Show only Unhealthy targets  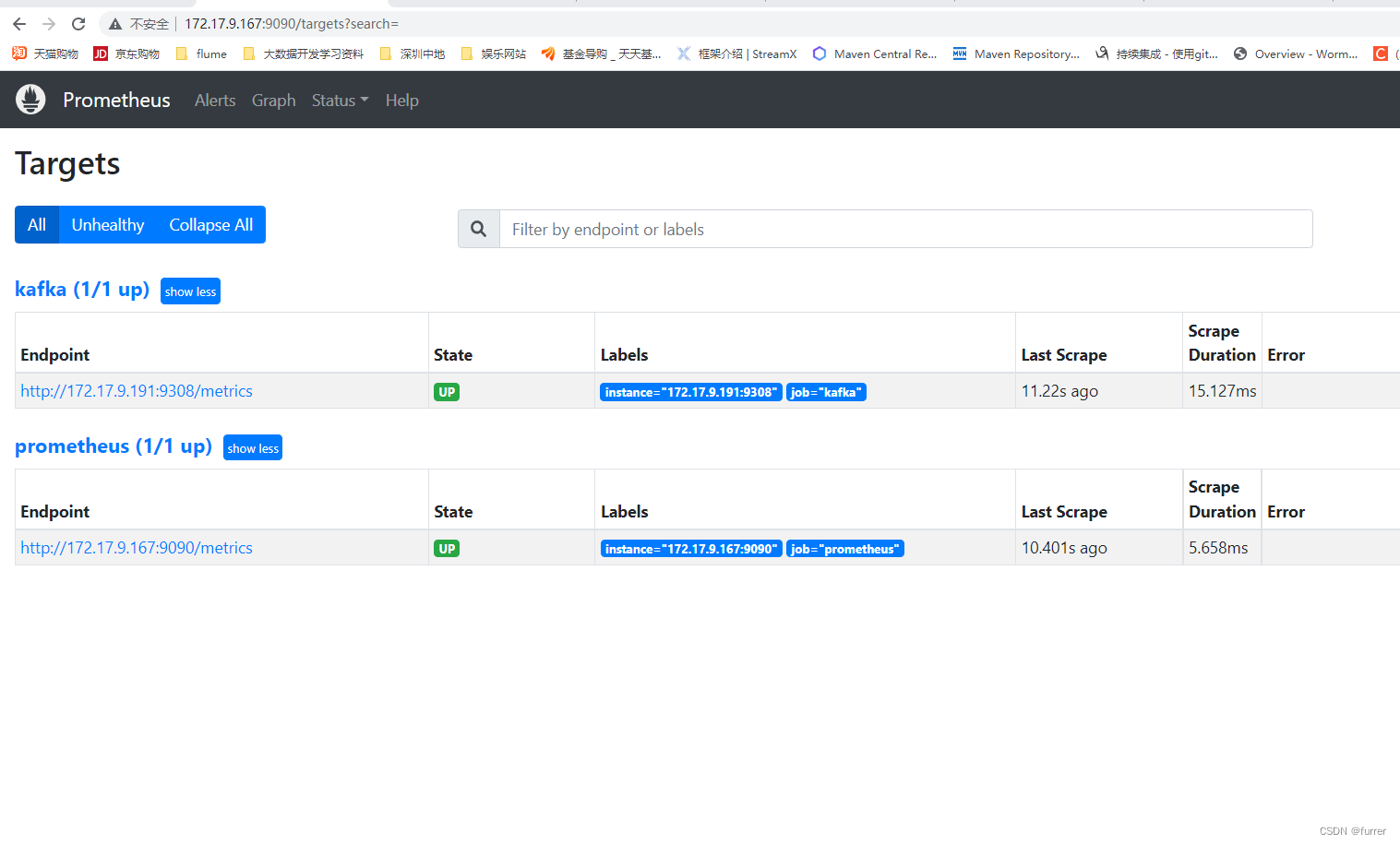108,225
